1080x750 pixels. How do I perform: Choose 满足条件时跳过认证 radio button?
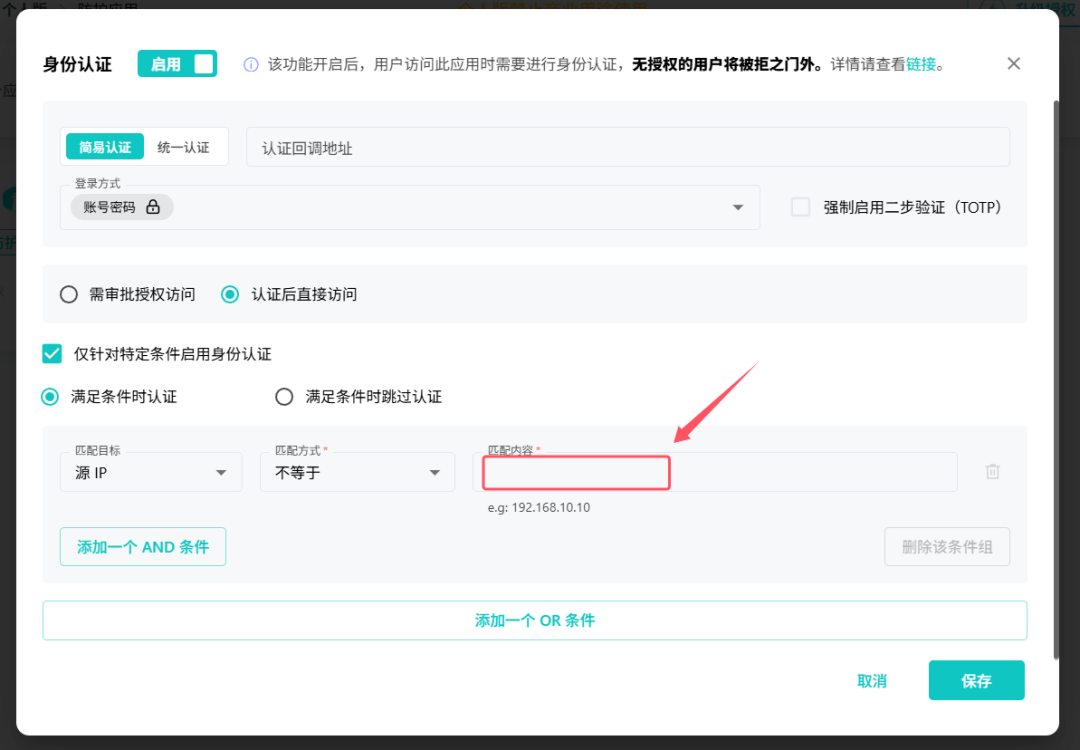click(x=284, y=397)
